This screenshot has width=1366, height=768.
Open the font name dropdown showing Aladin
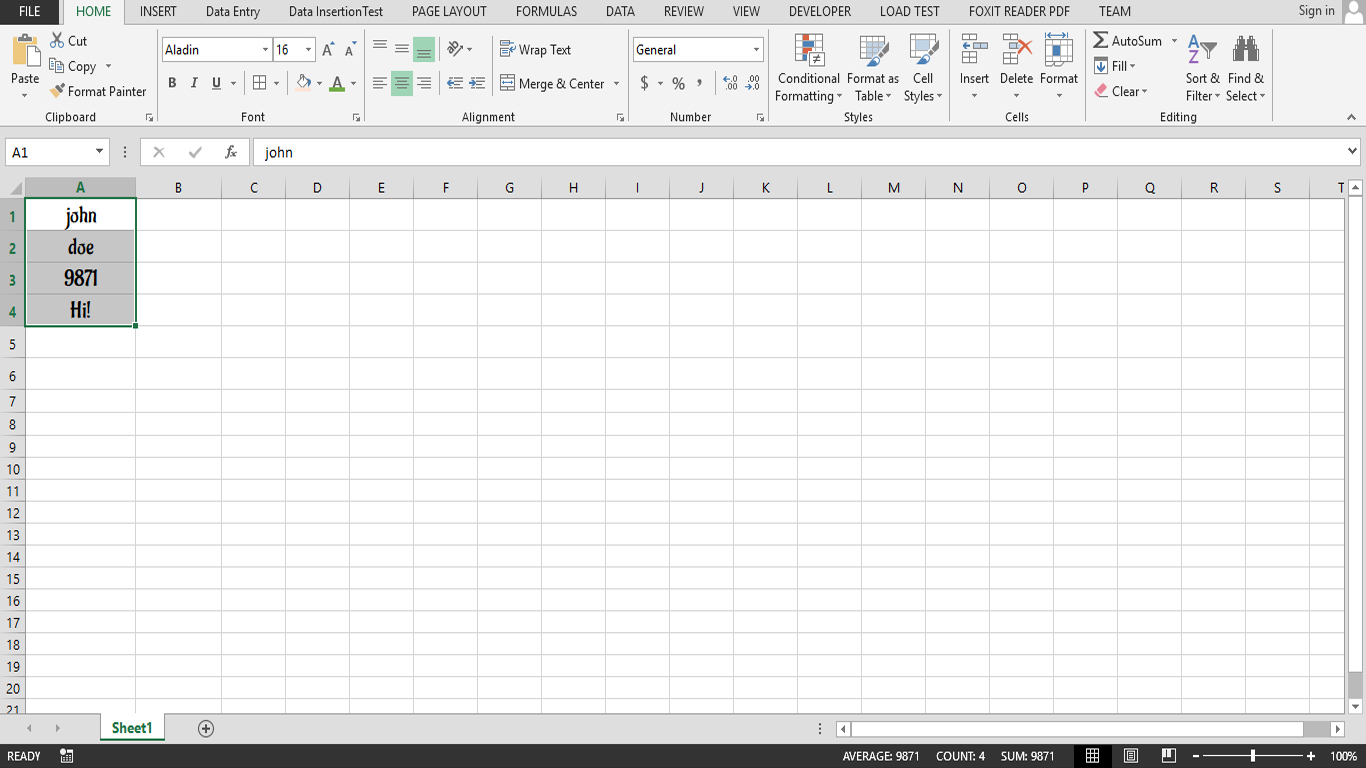pos(265,50)
